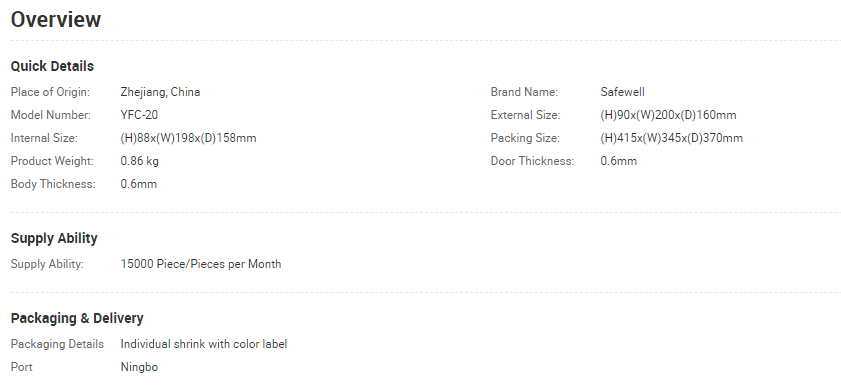Screen dimensions: 841x389
Task: Select the YFC-20 model number
Action: 139,115
